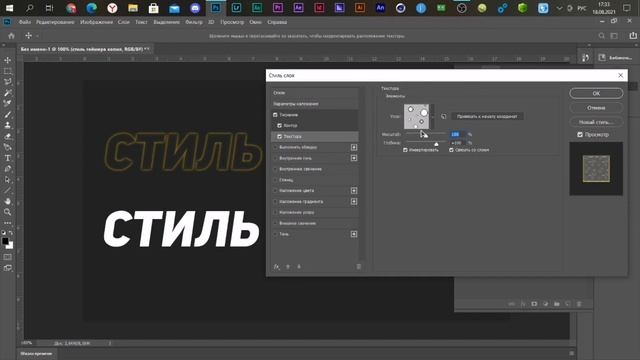The width and height of the screenshot is (640, 360).
Task: Add layer mask icon in Layers panel
Action: [x=534, y=304]
